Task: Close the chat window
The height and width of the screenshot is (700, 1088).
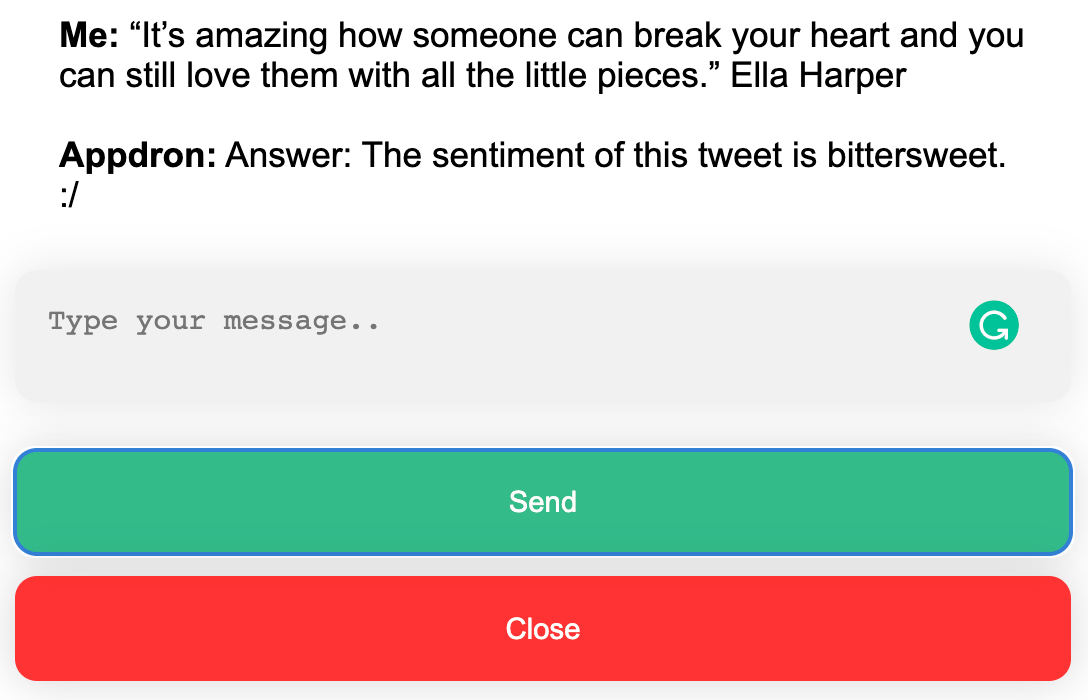Action: click(x=543, y=629)
